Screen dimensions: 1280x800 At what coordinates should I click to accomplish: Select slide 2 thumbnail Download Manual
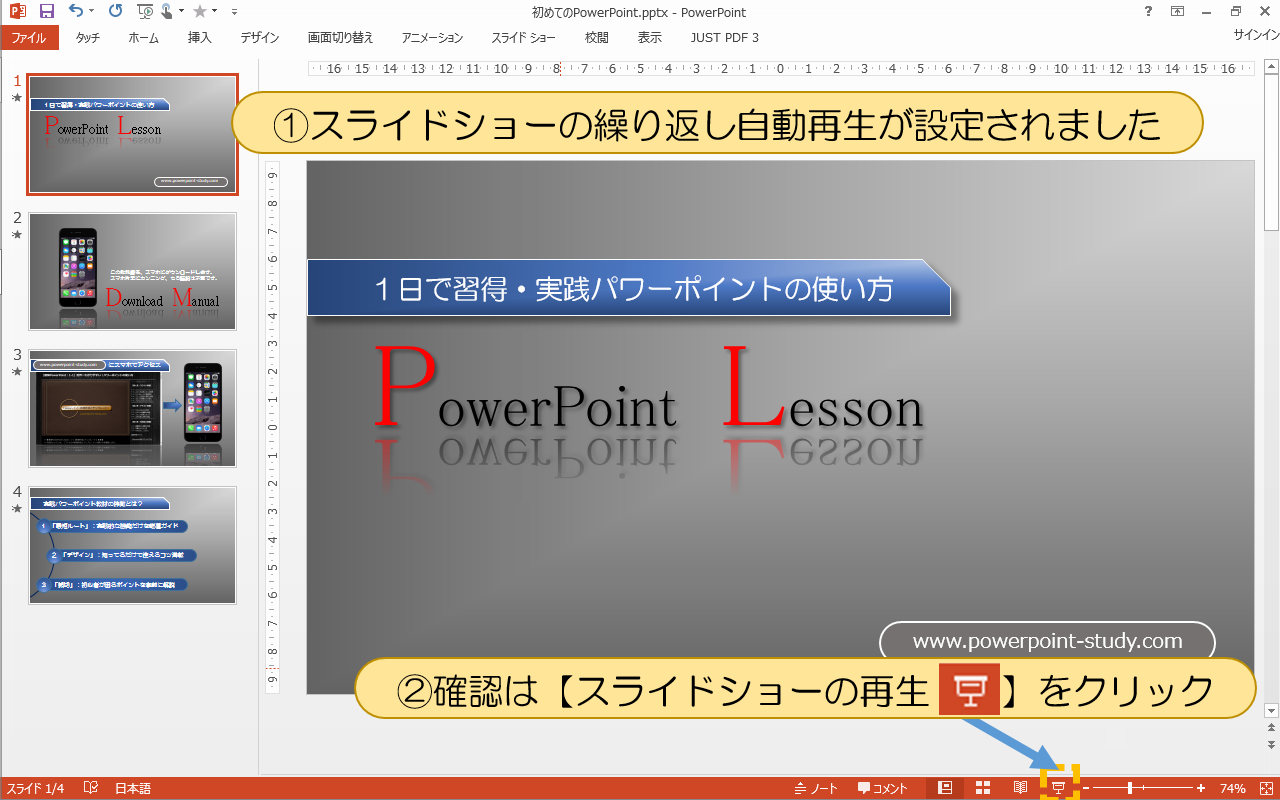coord(133,271)
